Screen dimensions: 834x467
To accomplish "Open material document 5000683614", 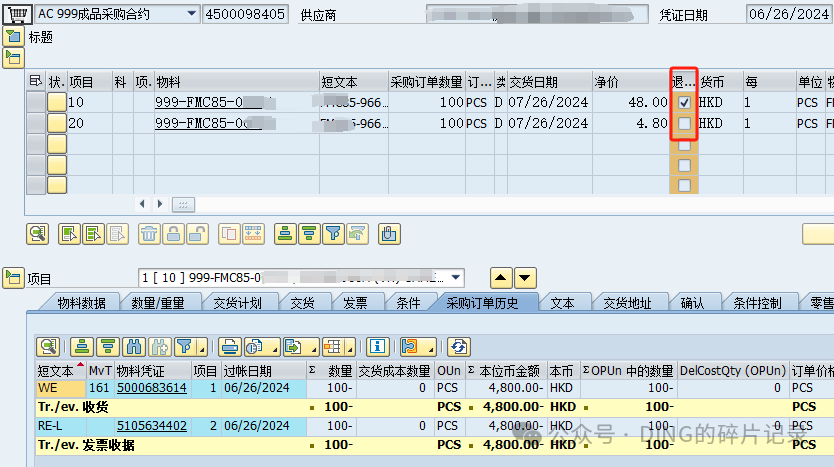I will click(x=152, y=388).
